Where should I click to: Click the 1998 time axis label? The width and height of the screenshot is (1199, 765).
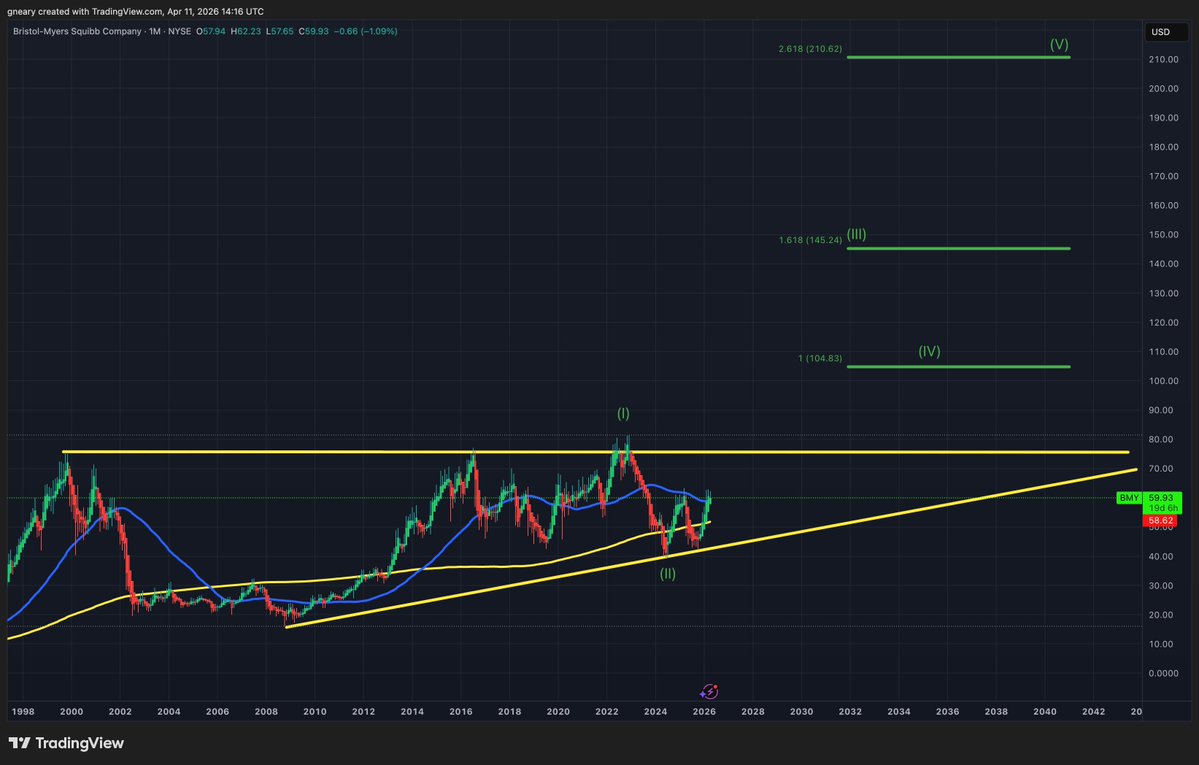pyautogui.click(x=23, y=711)
